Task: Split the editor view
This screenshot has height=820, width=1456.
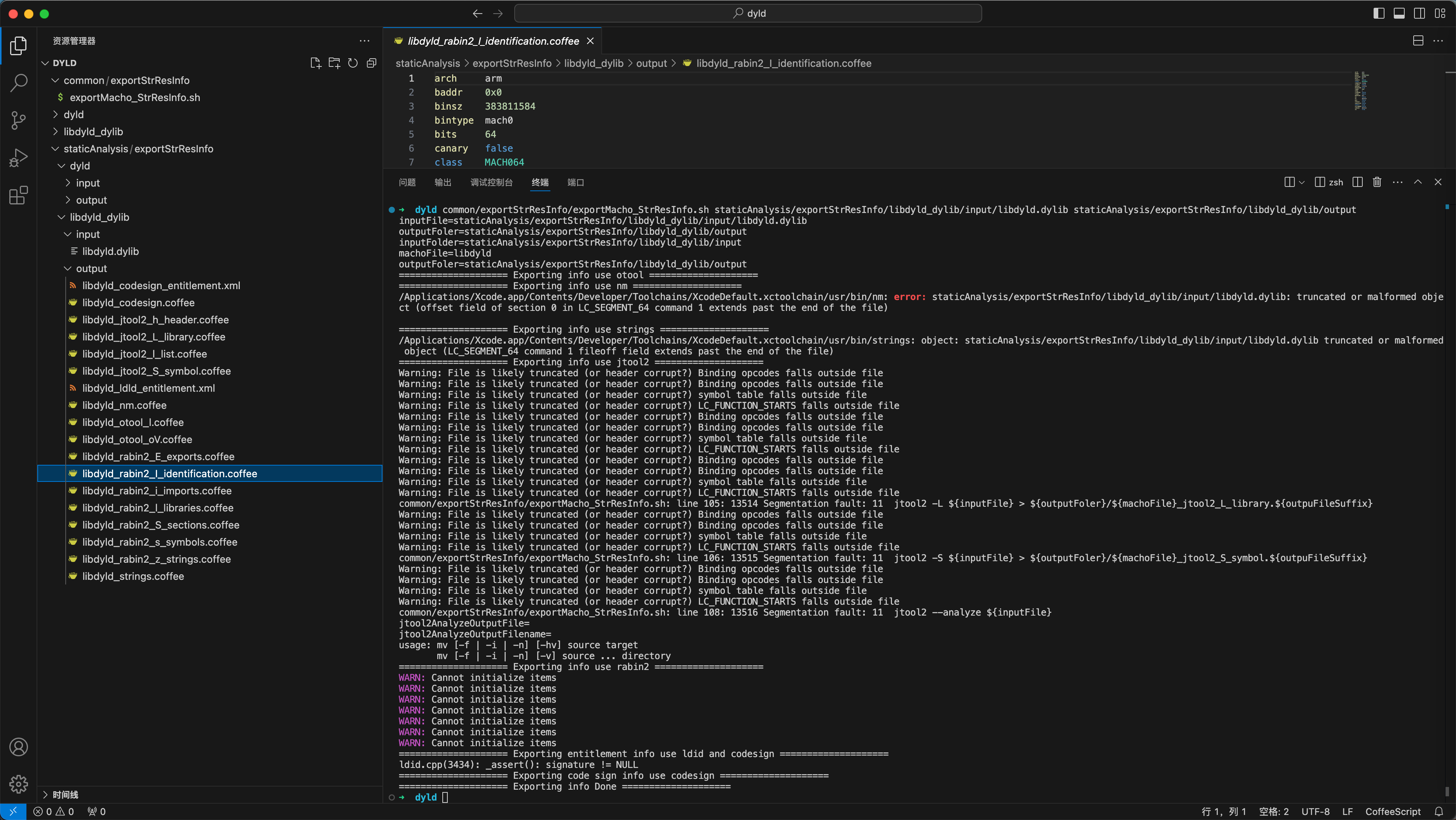Action: [x=1418, y=41]
